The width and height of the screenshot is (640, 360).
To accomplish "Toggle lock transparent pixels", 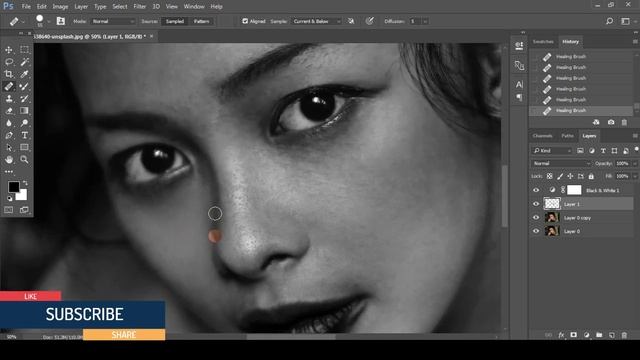I will pos(550,176).
